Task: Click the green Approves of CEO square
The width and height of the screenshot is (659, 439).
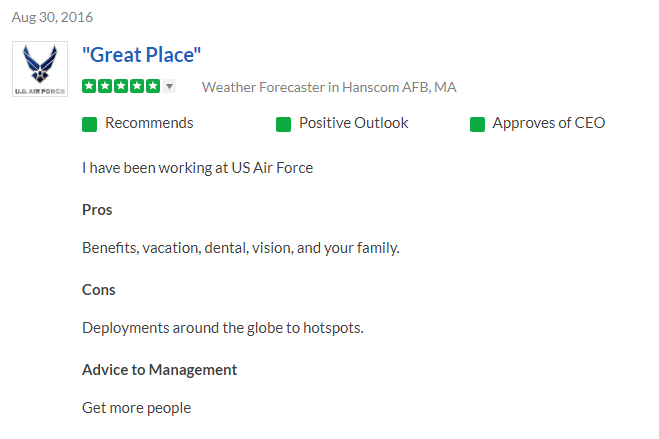Action: tap(477, 124)
